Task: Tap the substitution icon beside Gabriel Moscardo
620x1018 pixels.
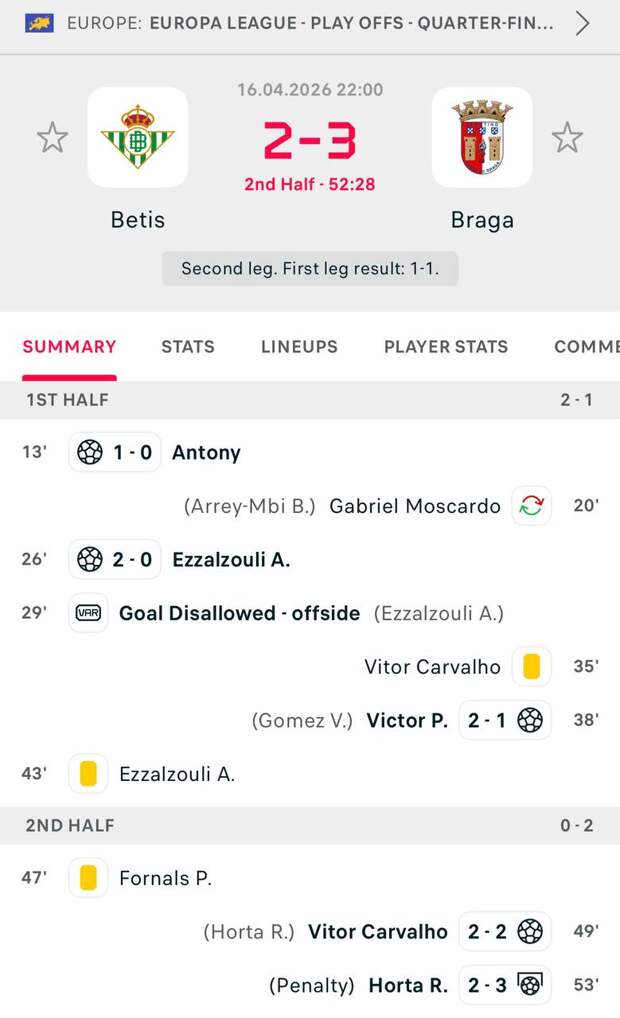Action: pyautogui.click(x=531, y=506)
